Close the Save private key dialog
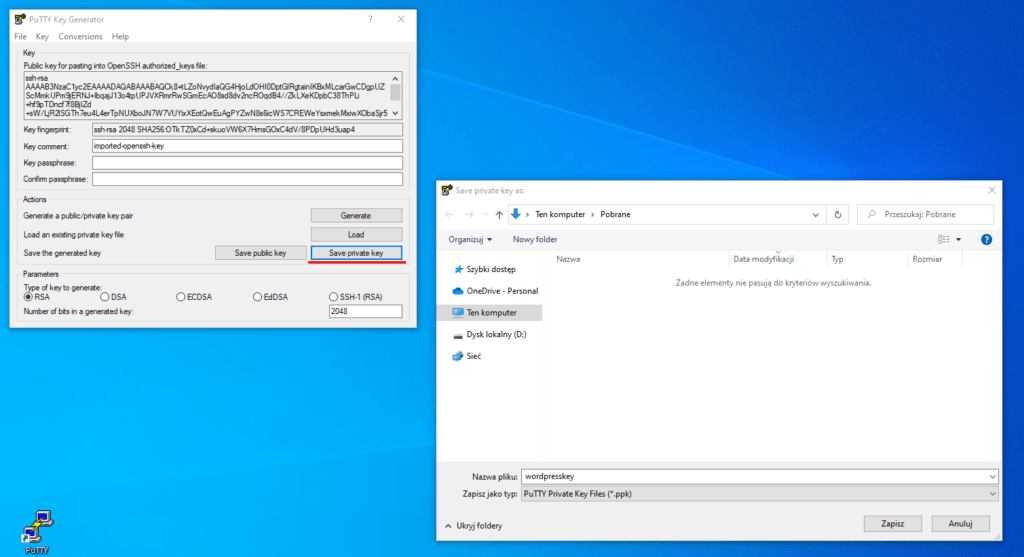The width and height of the screenshot is (1024, 557). click(991, 191)
